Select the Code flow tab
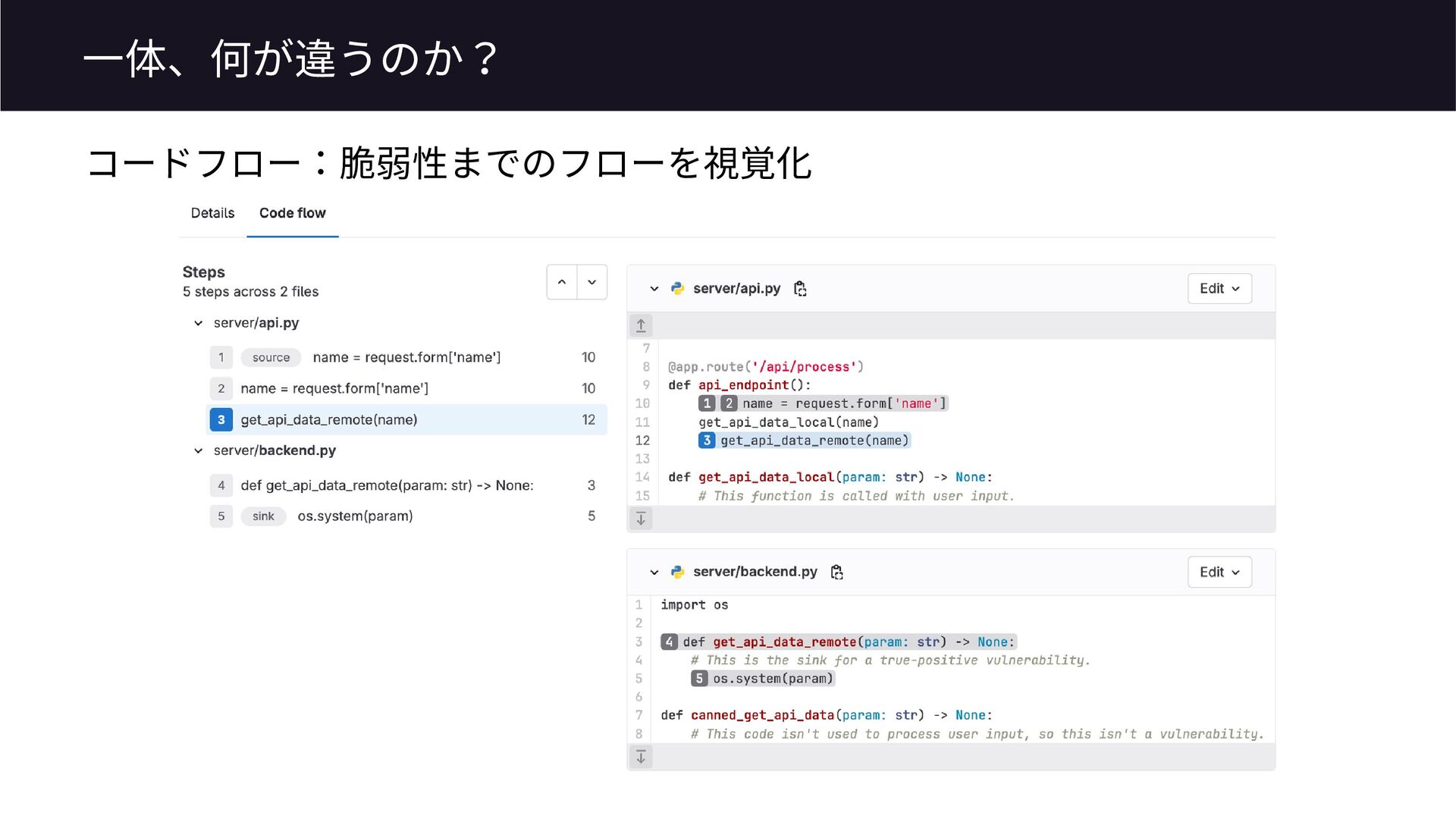Viewport: 1456px width, 819px height. [292, 213]
